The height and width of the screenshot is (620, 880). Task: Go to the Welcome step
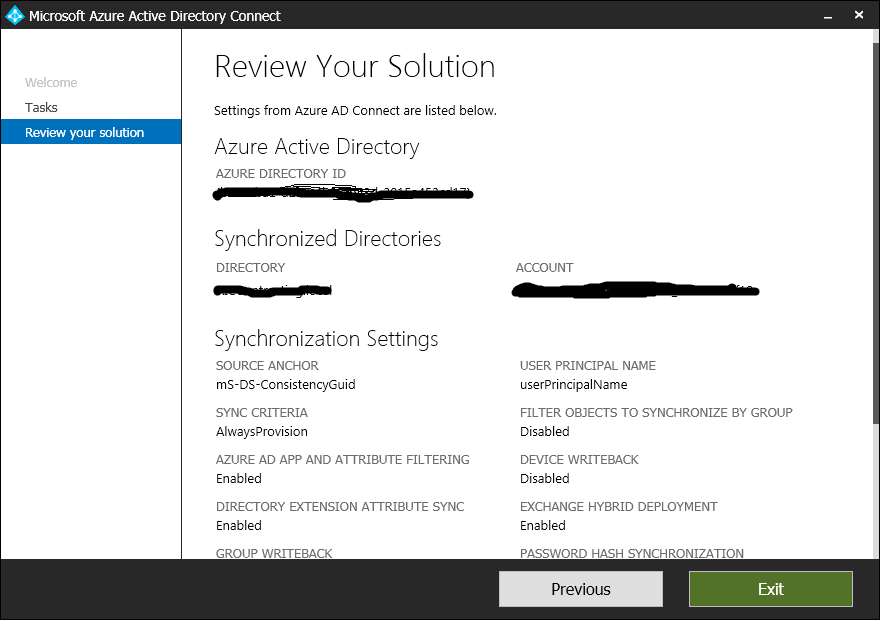(x=51, y=82)
